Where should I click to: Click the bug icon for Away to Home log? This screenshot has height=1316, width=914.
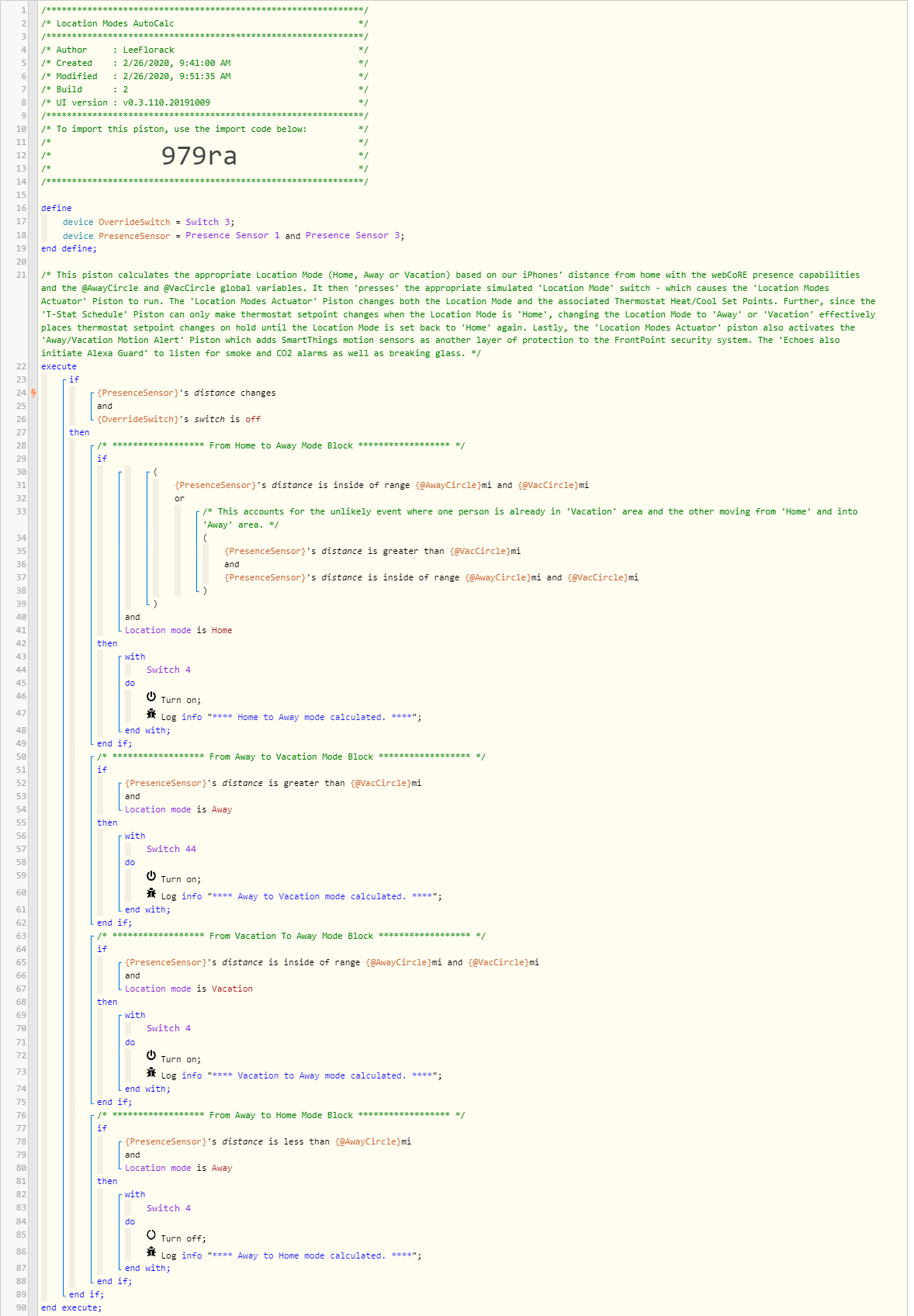[151, 1252]
